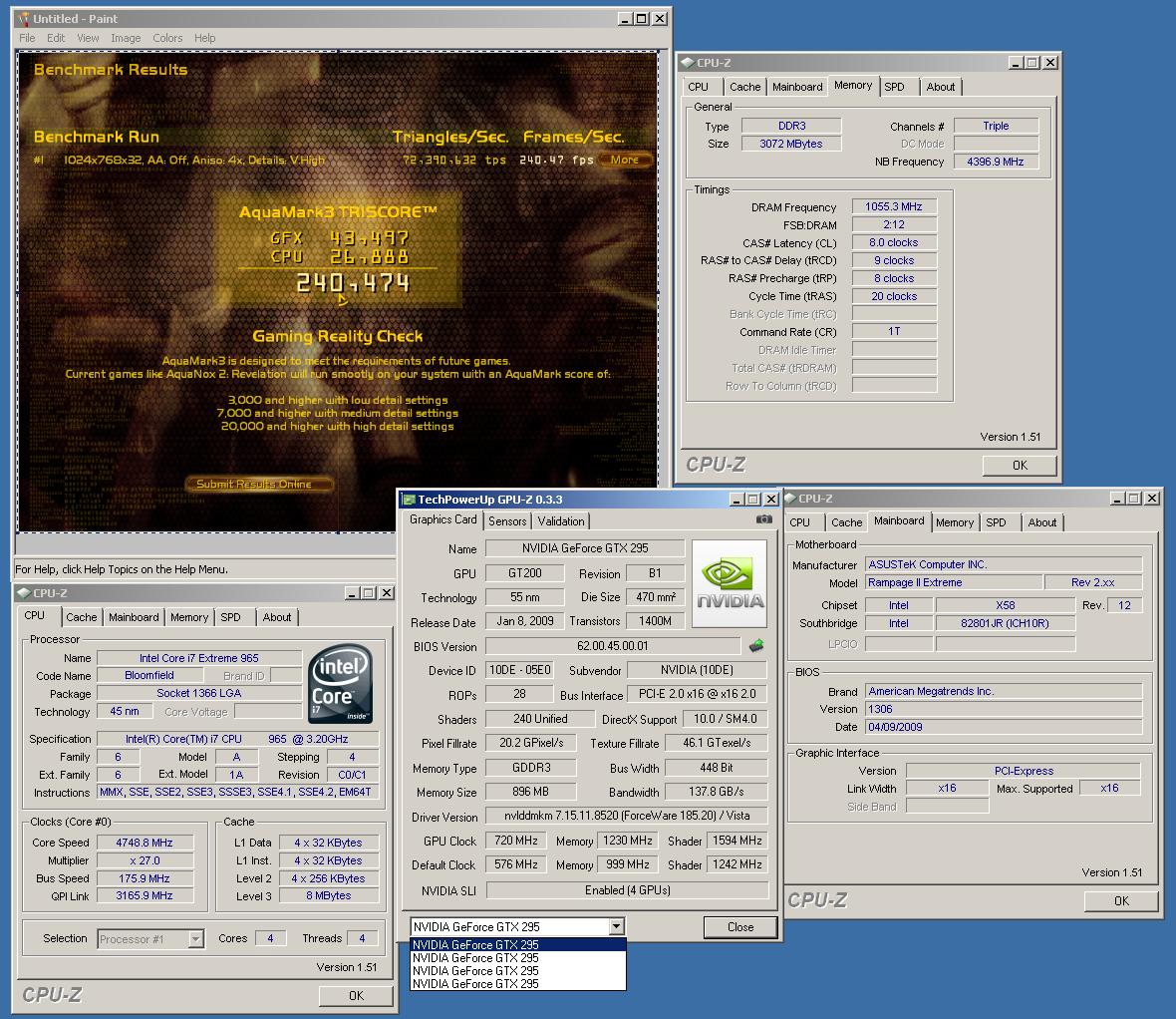Open the Processor #1 selection dropdown
The image size is (1176, 1019).
pos(195,938)
